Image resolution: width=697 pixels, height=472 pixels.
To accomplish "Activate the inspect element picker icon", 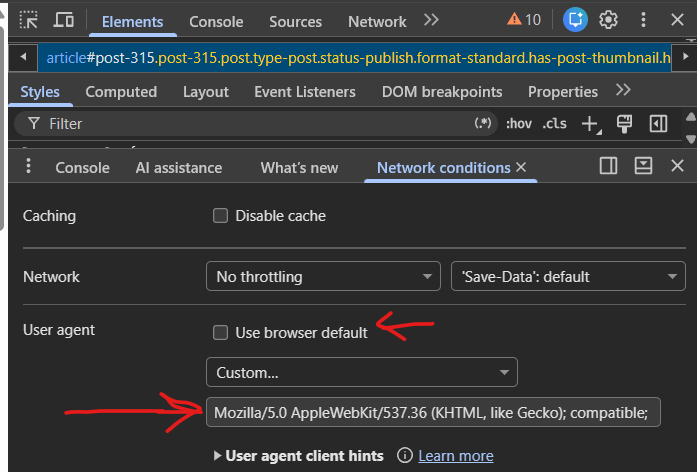I will click(x=29, y=20).
